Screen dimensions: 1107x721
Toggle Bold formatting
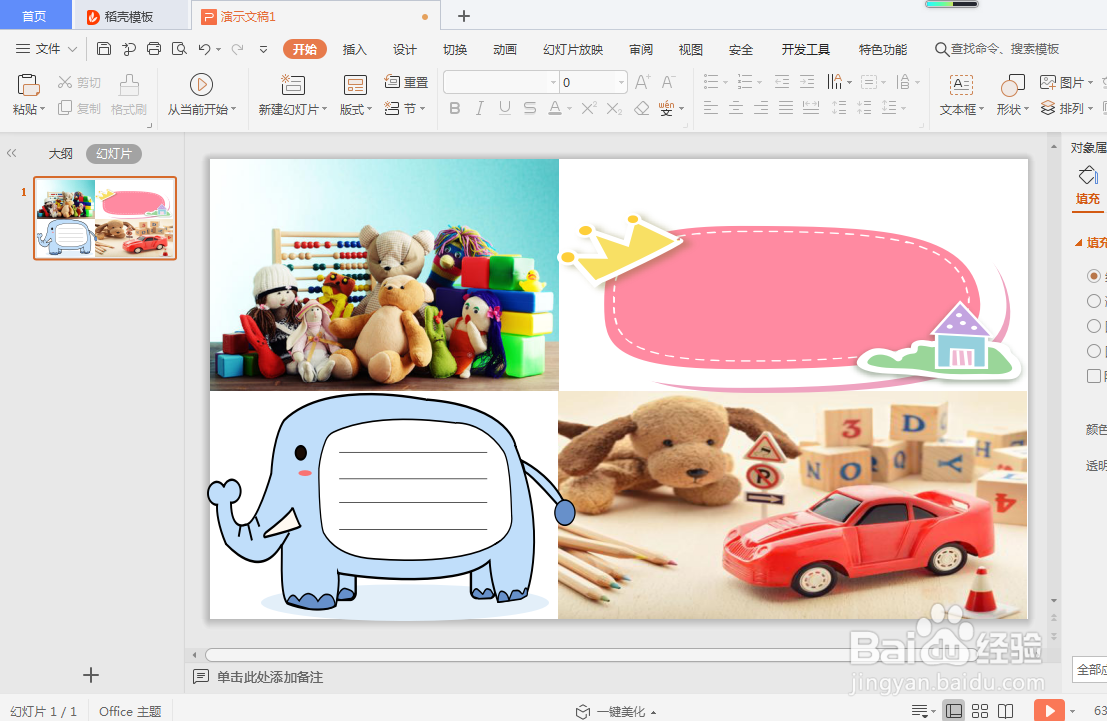[x=455, y=108]
